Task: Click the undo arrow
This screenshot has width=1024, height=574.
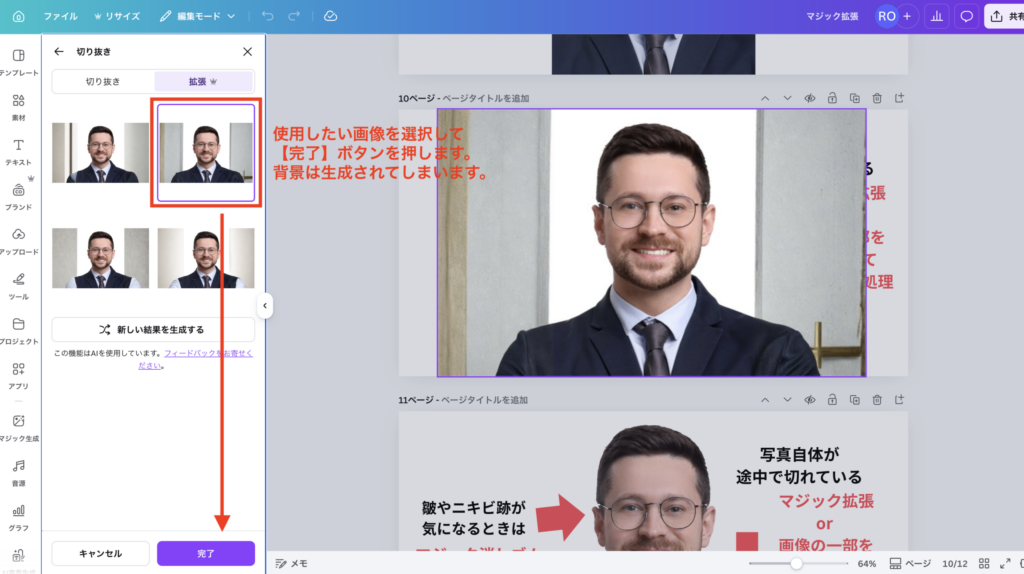Action: tap(267, 16)
